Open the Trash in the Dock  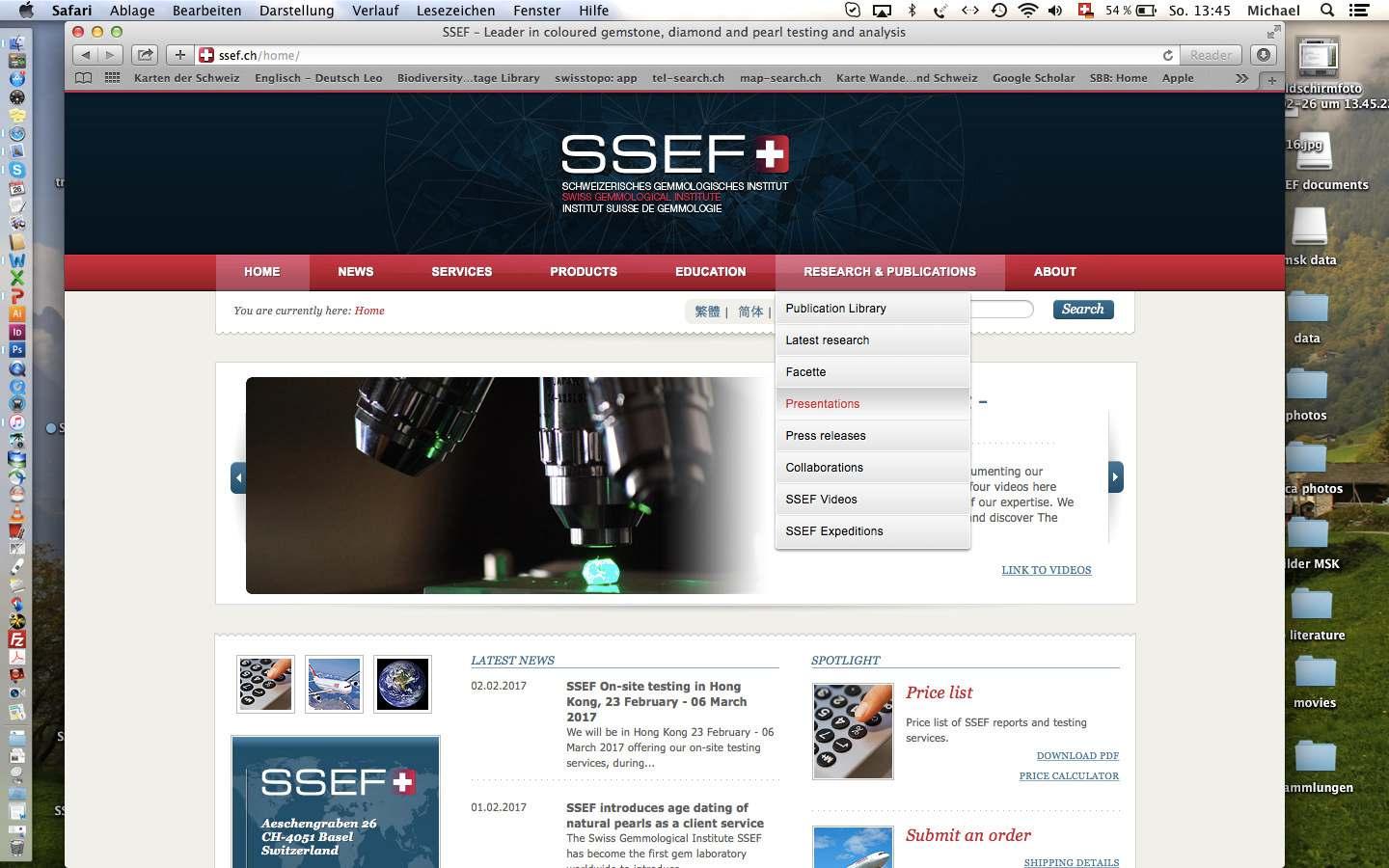coord(16,848)
